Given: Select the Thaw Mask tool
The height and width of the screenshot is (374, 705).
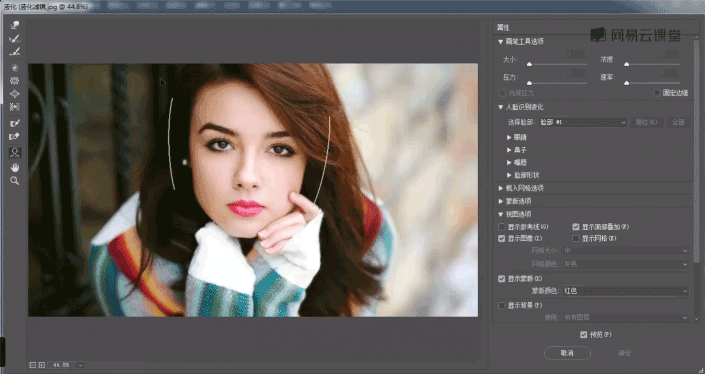Looking at the screenshot, I should click(x=15, y=137).
